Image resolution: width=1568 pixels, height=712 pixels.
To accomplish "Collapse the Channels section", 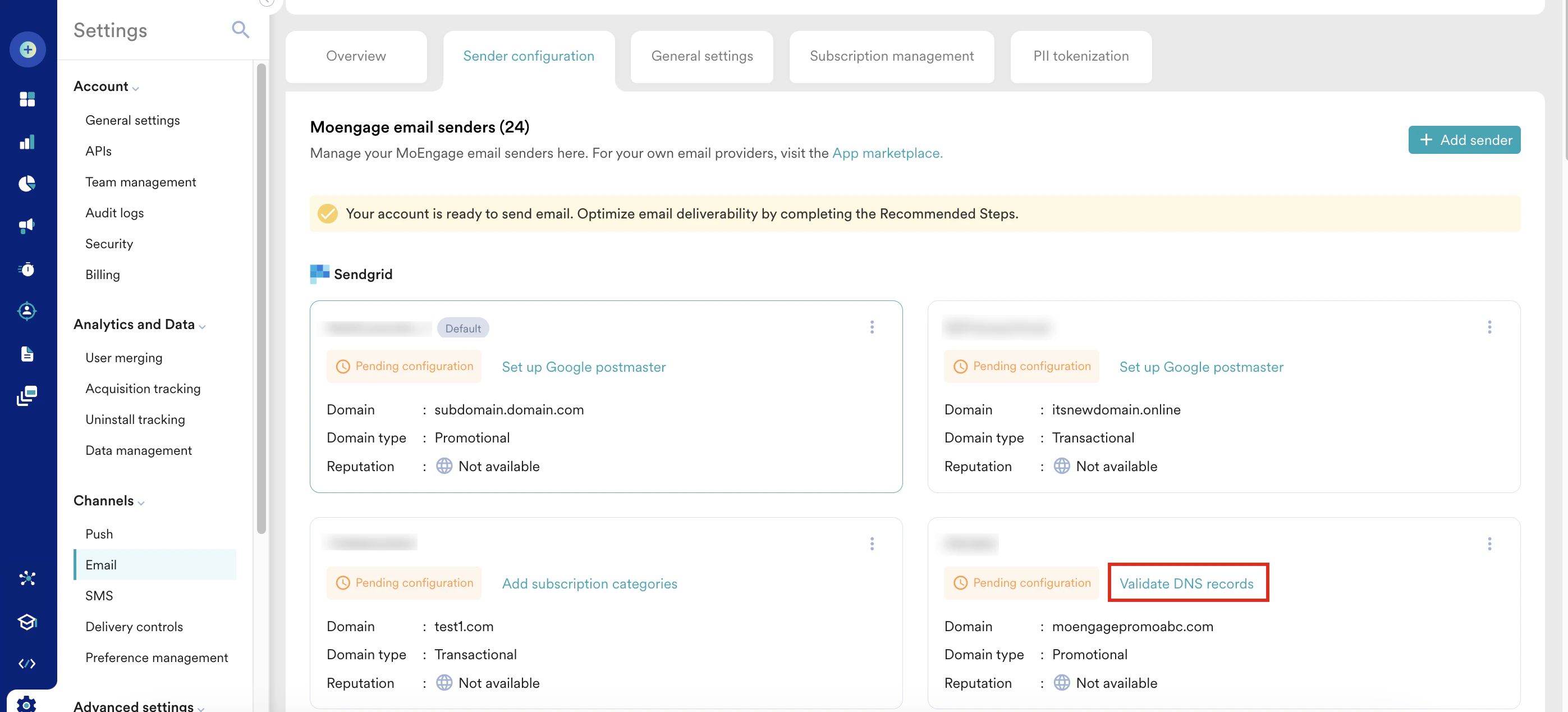I will tap(141, 503).
